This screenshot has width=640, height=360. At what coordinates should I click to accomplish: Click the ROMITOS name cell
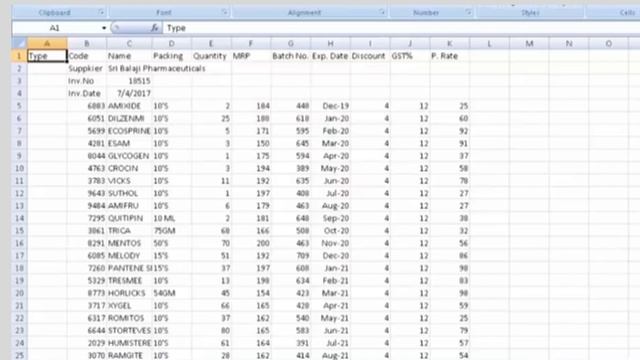coord(129,318)
